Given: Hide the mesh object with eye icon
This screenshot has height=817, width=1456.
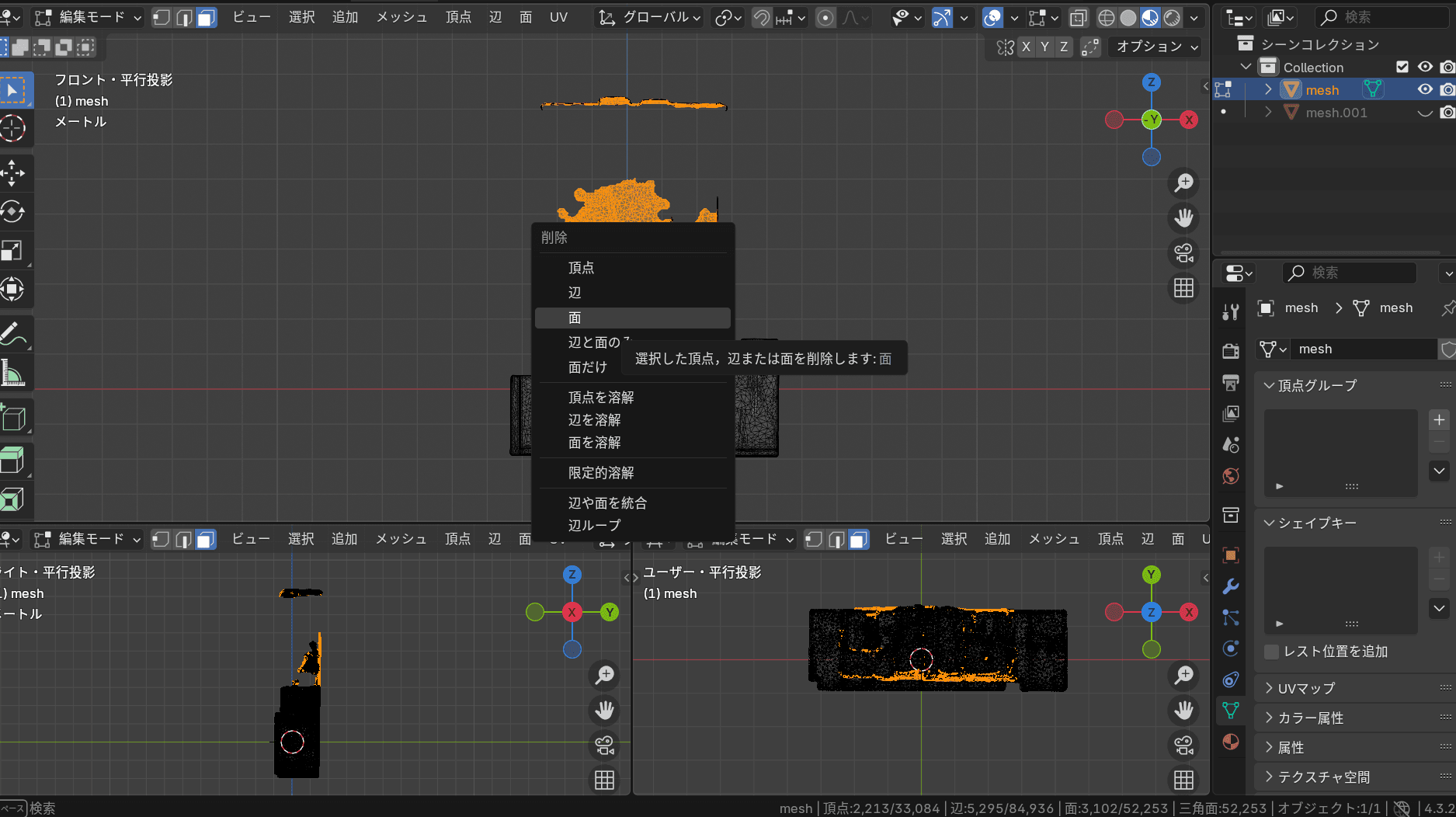Looking at the screenshot, I should click(x=1425, y=90).
